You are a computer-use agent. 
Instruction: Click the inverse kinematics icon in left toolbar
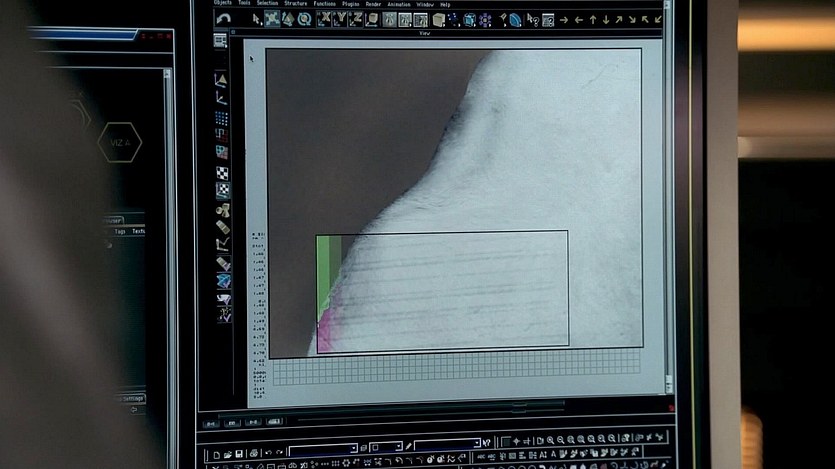coord(223,244)
